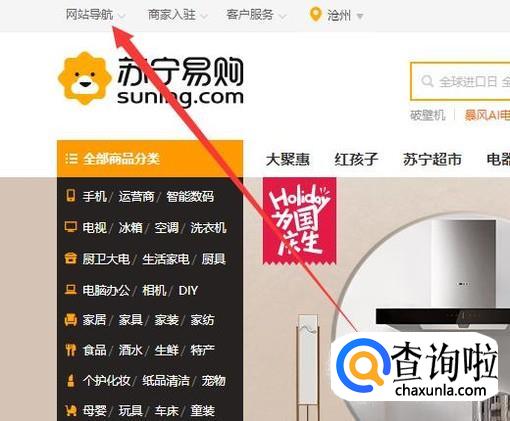
Task: Click the Suning lion mascot logo
Action: pyautogui.click(x=85, y=79)
